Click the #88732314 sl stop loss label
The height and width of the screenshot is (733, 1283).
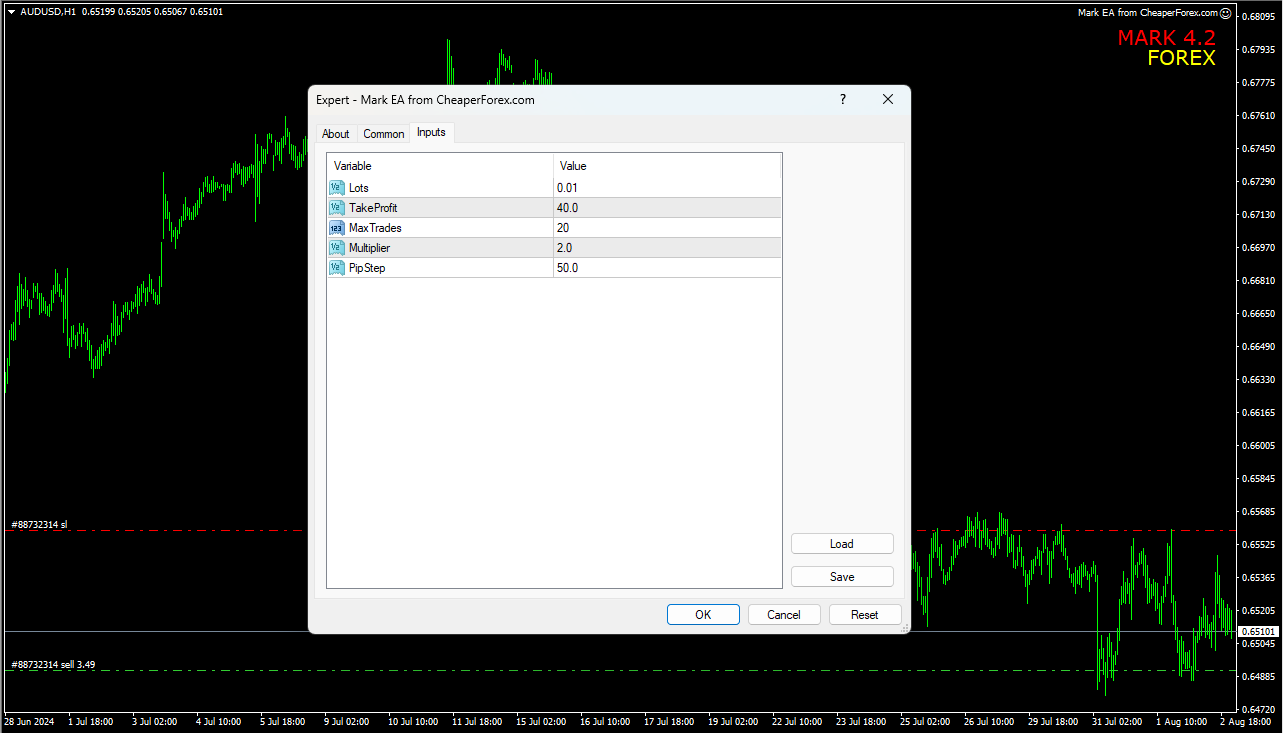pos(39,524)
